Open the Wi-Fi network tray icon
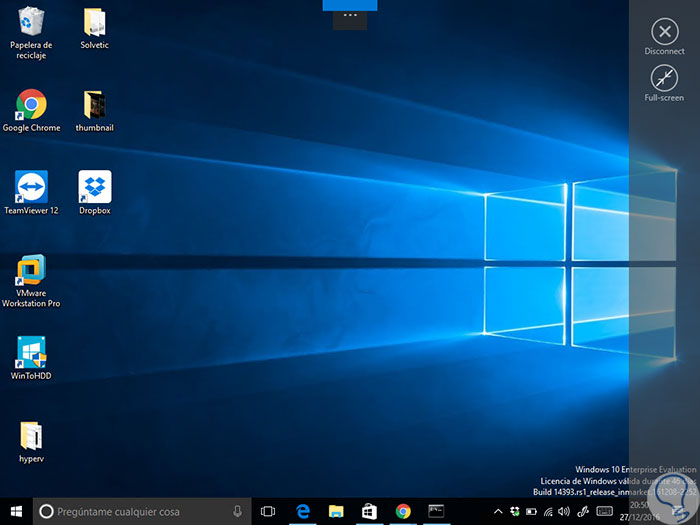The width and height of the screenshot is (700, 525). (548, 512)
